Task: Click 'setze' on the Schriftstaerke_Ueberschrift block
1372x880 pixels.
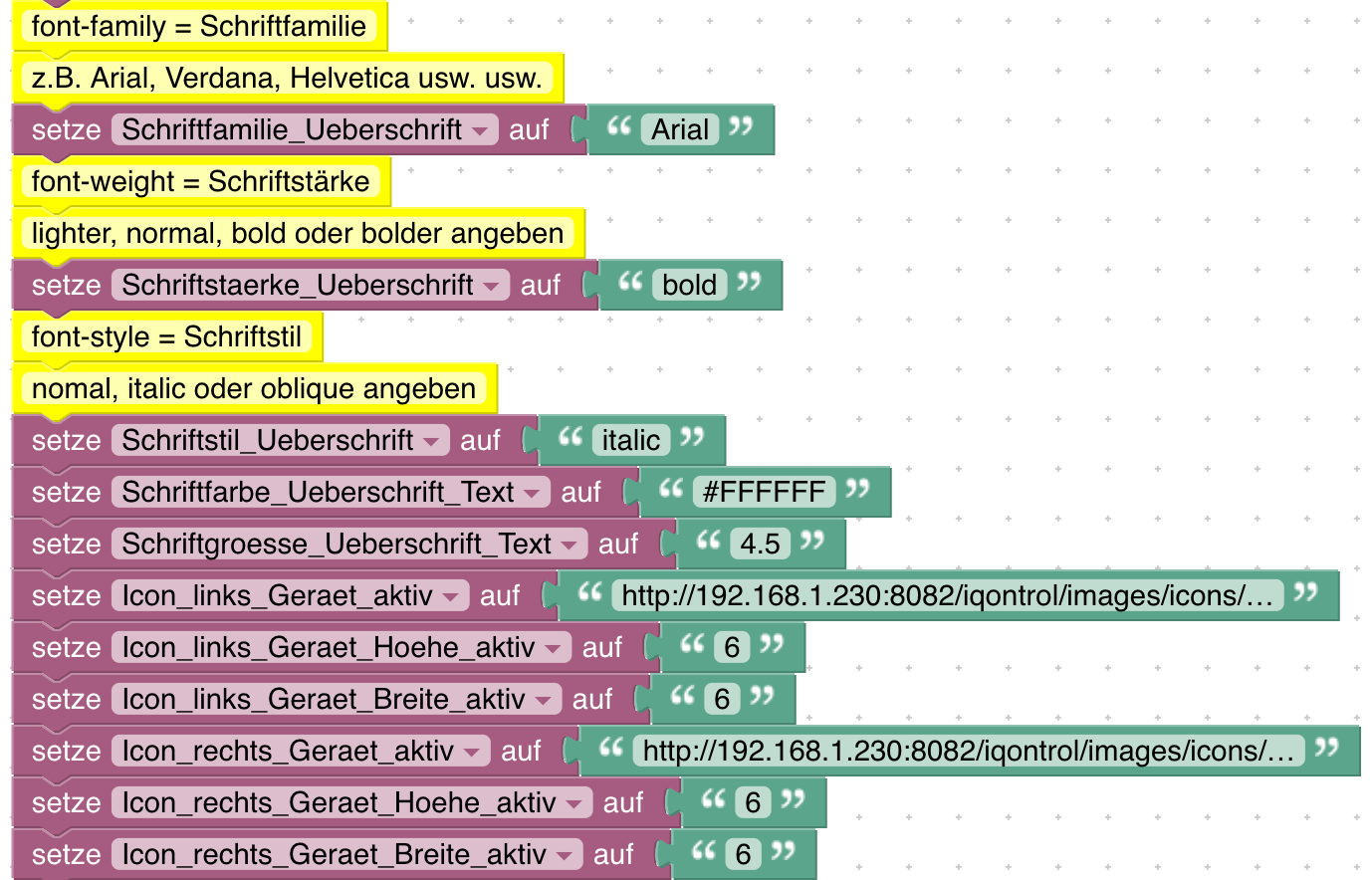Action: [66, 286]
